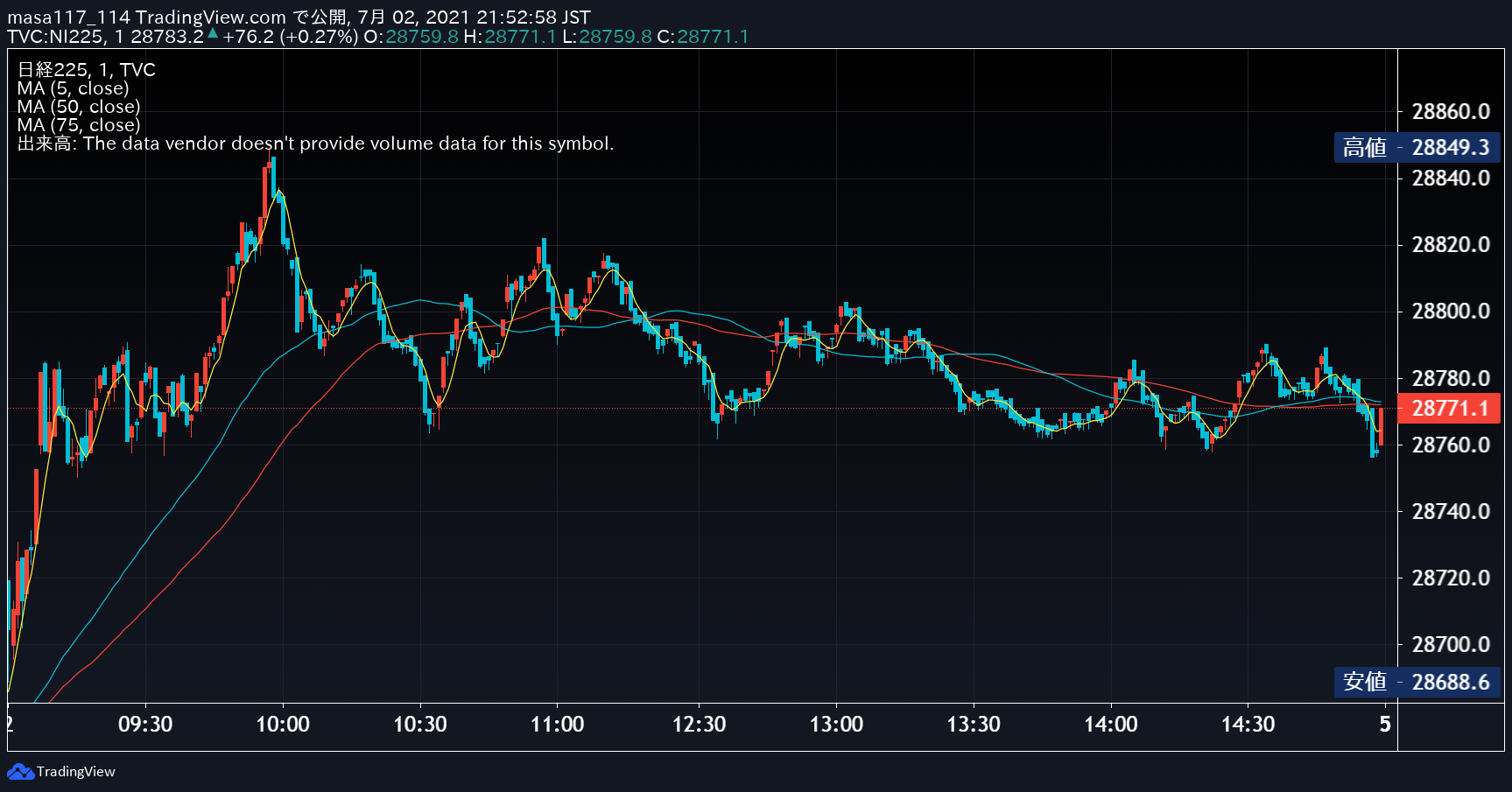This screenshot has width=1512, height=792.
Task: Click the +76.2 (+0.27%) change value
Action: [x=291, y=37]
